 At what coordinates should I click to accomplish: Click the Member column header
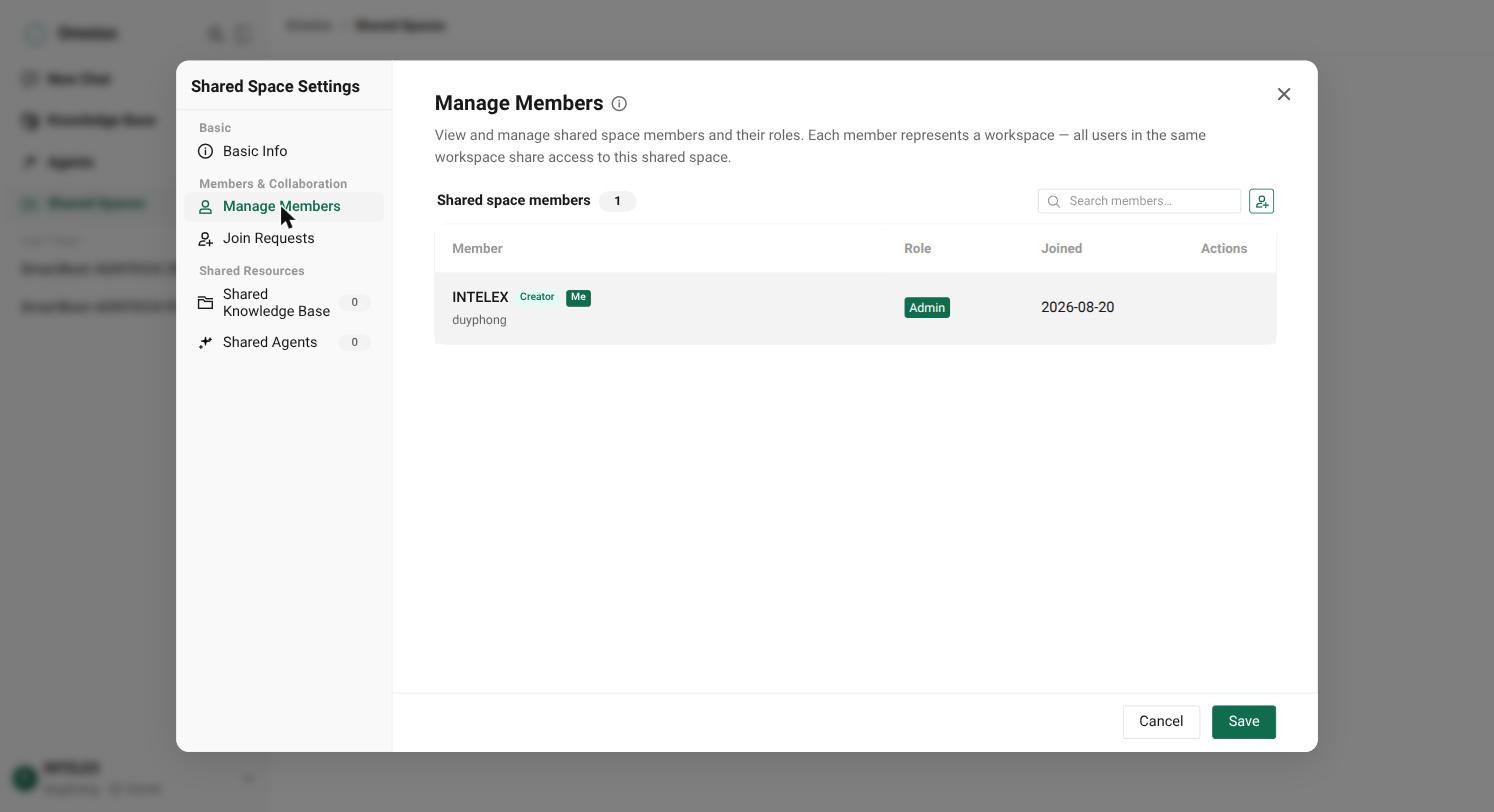[477, 249]
